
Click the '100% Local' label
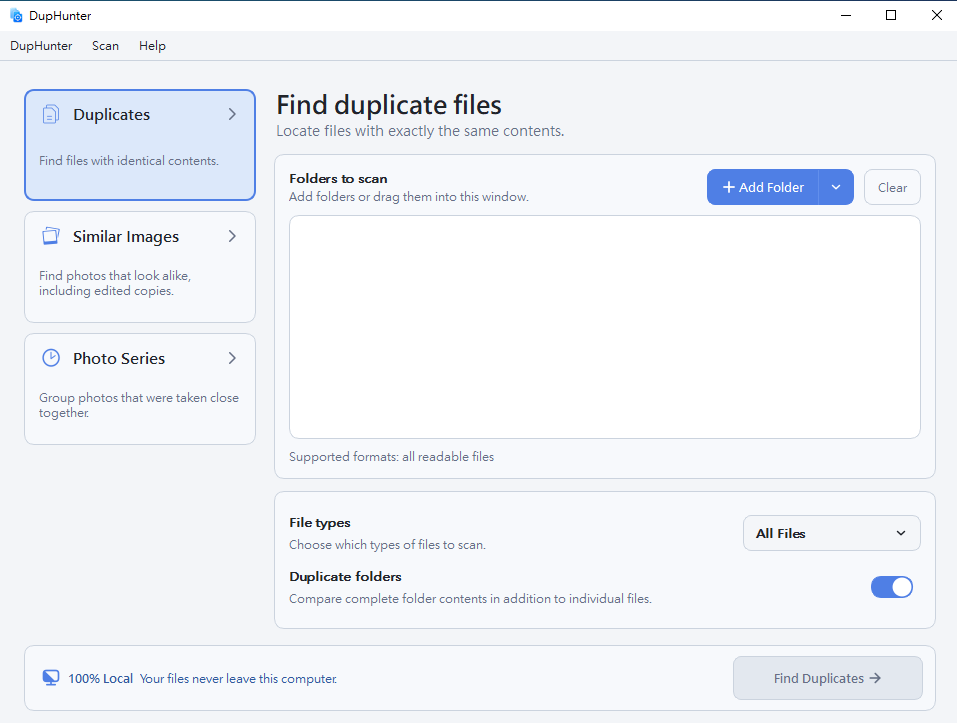pos(101,678)
